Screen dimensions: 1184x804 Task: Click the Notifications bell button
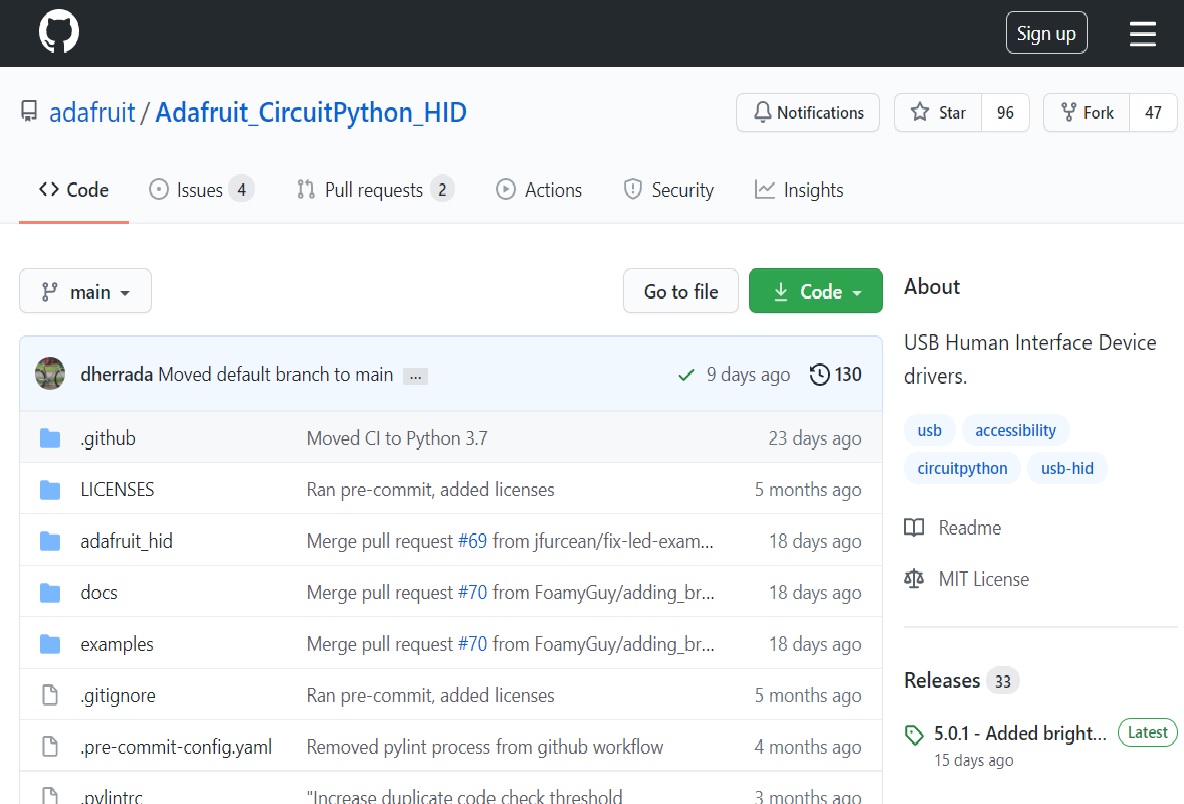pos(808,112)
